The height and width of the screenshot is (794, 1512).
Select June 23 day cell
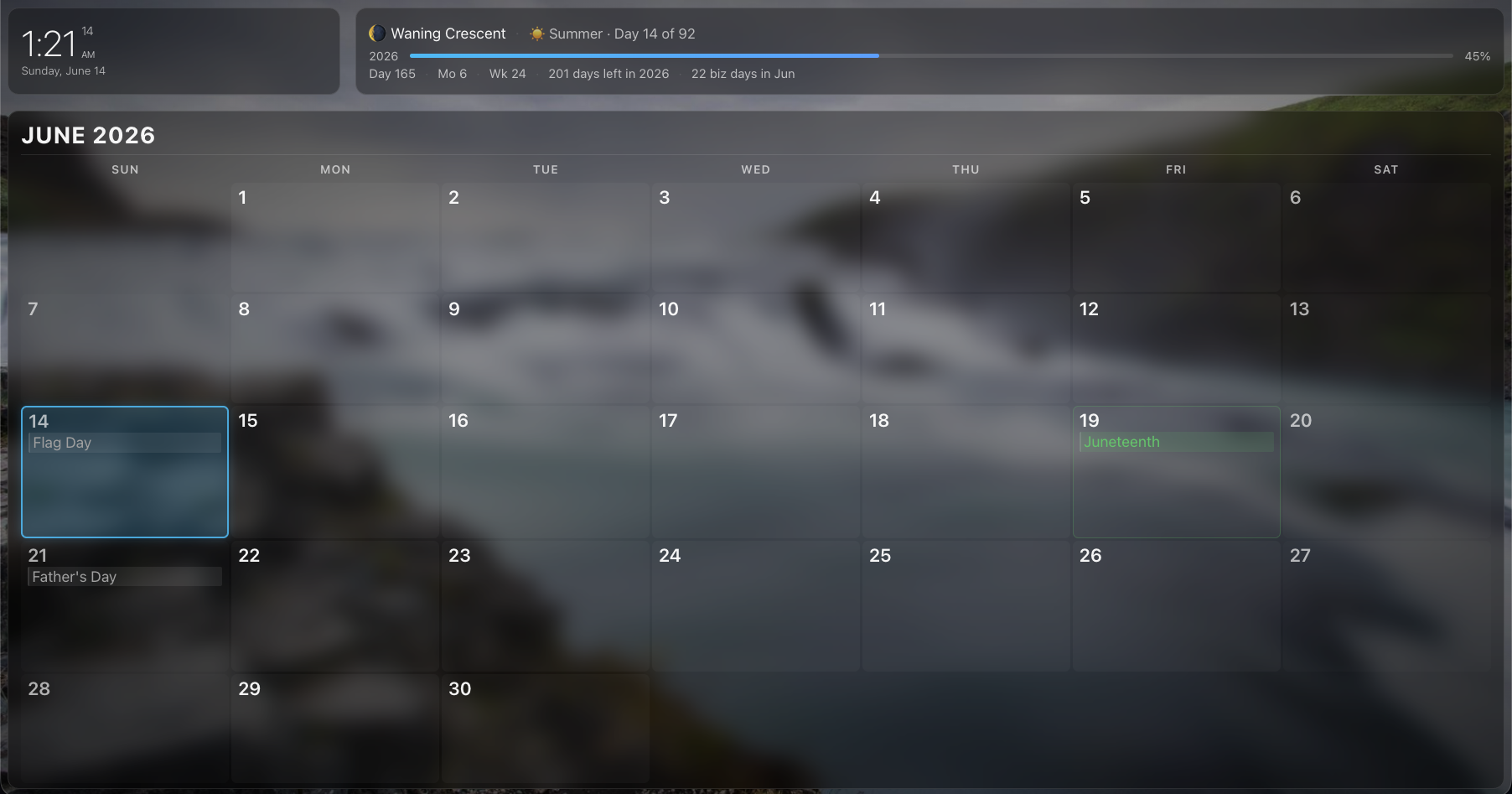[546, 605]
